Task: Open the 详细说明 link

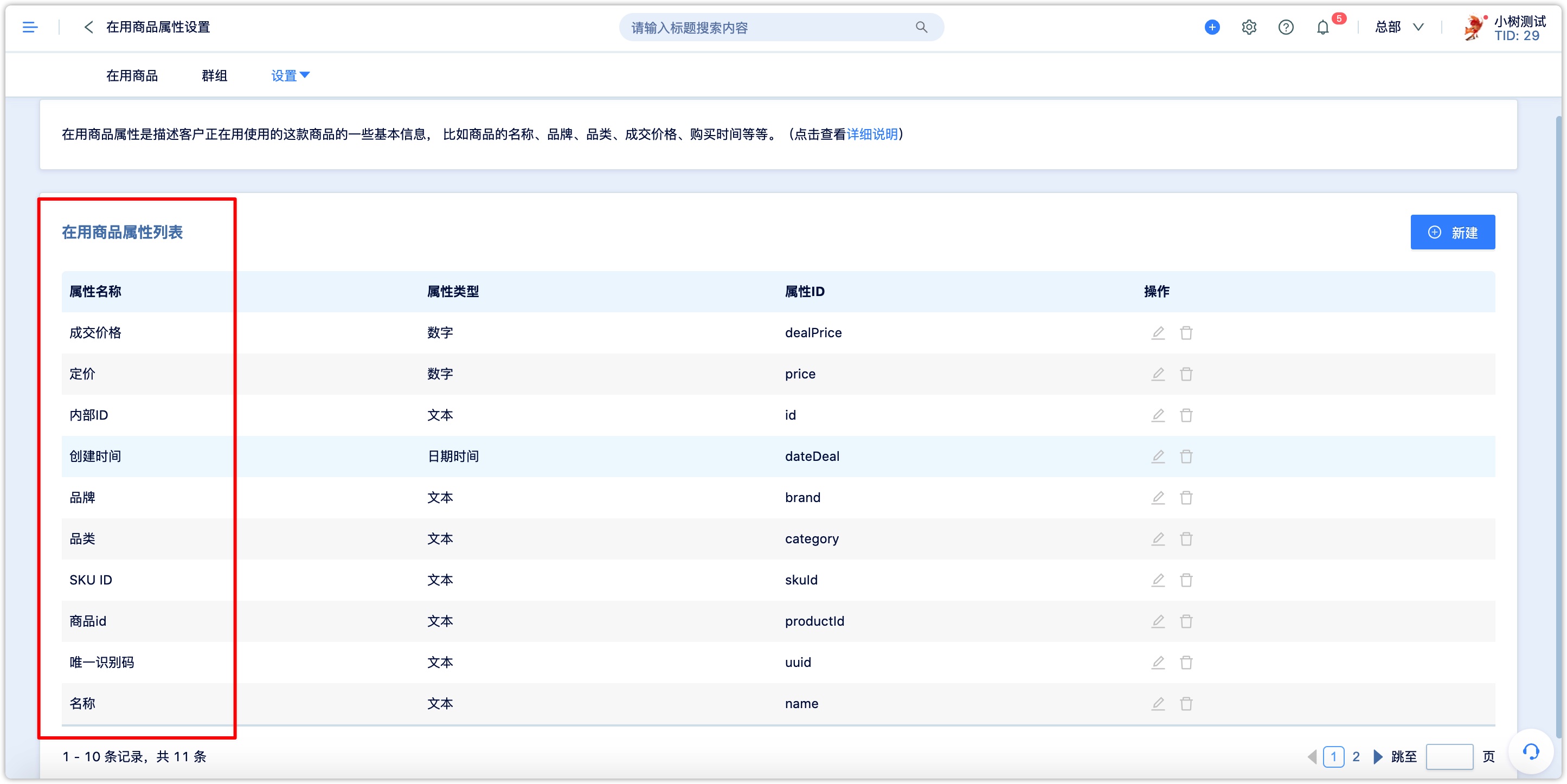Action: pyautogui.click(x=872, y=134)
